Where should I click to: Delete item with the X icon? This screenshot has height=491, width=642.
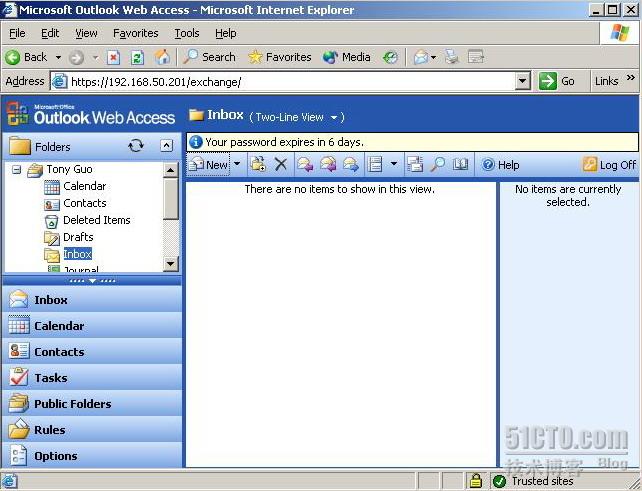tap(281, 165)
